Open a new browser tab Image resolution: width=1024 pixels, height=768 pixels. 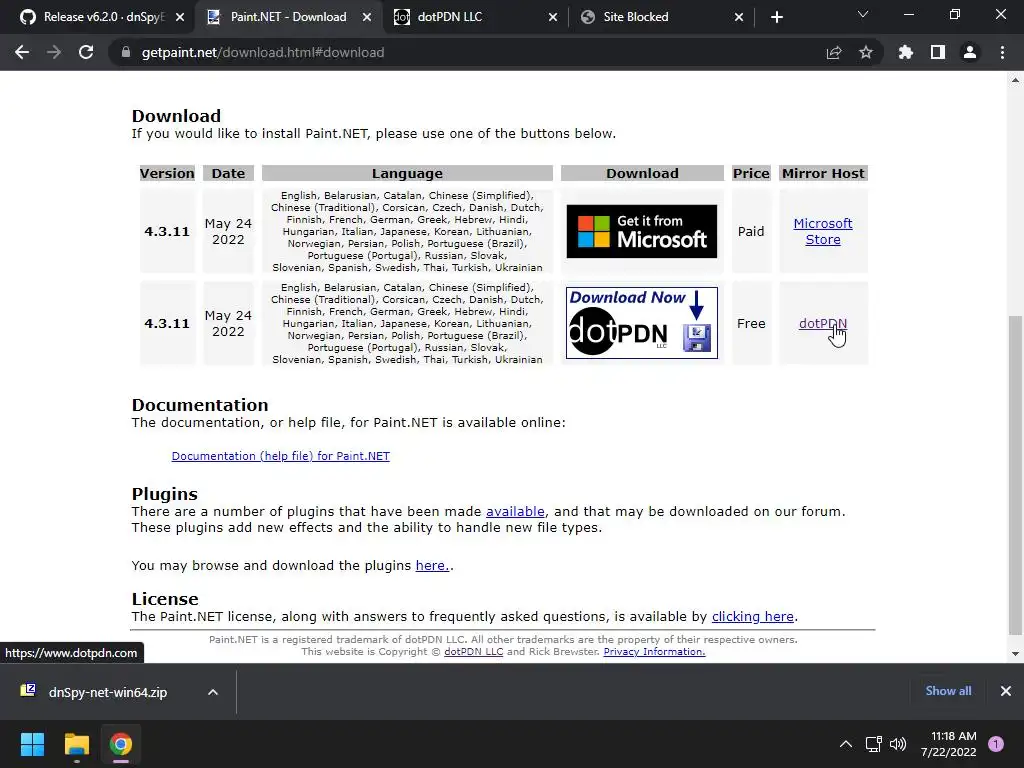tap(776, 17)
